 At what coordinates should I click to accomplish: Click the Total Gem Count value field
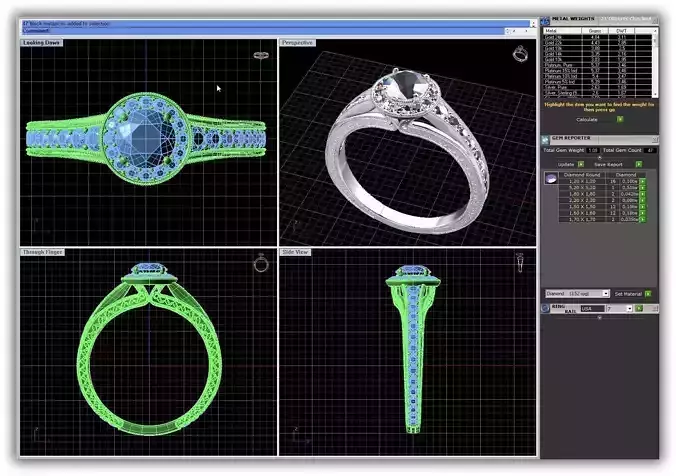tap(649, 150)
